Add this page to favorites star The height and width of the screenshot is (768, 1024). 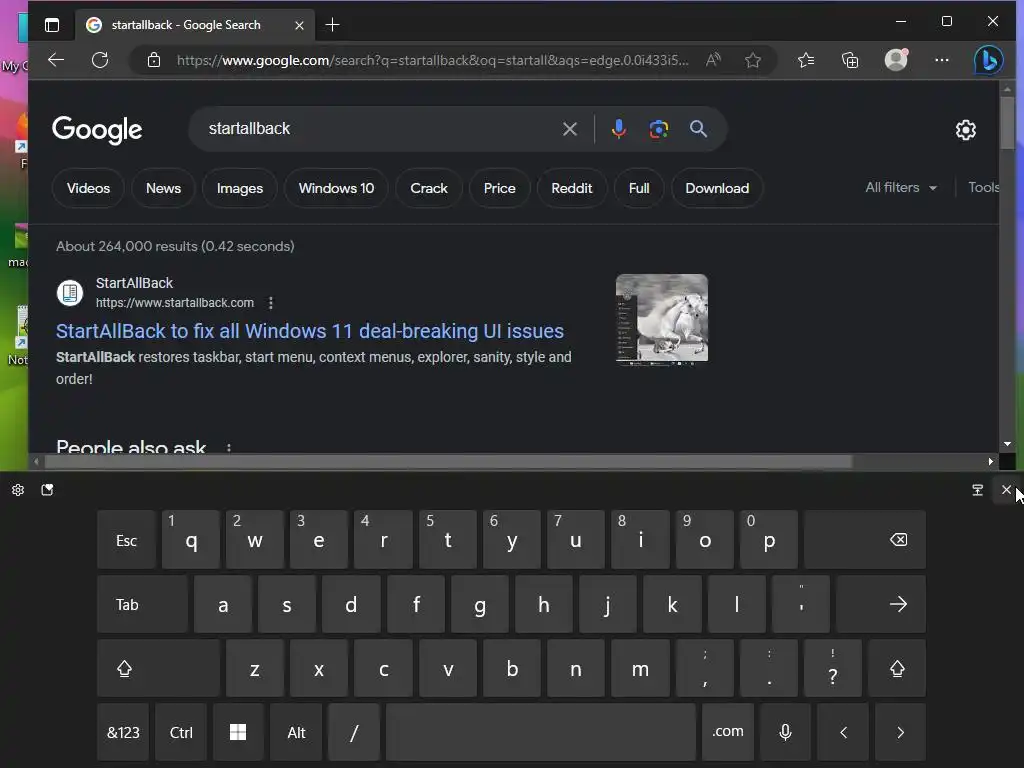point(753,60)
